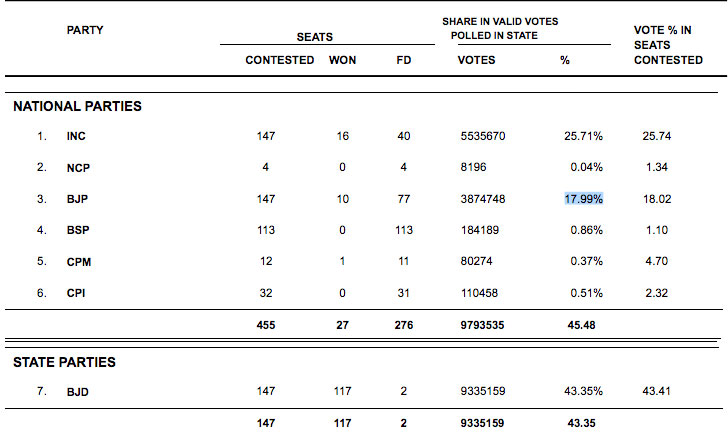Click the FD column header
The width and height of the screenshot is (728, 433).
tap(403, 60)
